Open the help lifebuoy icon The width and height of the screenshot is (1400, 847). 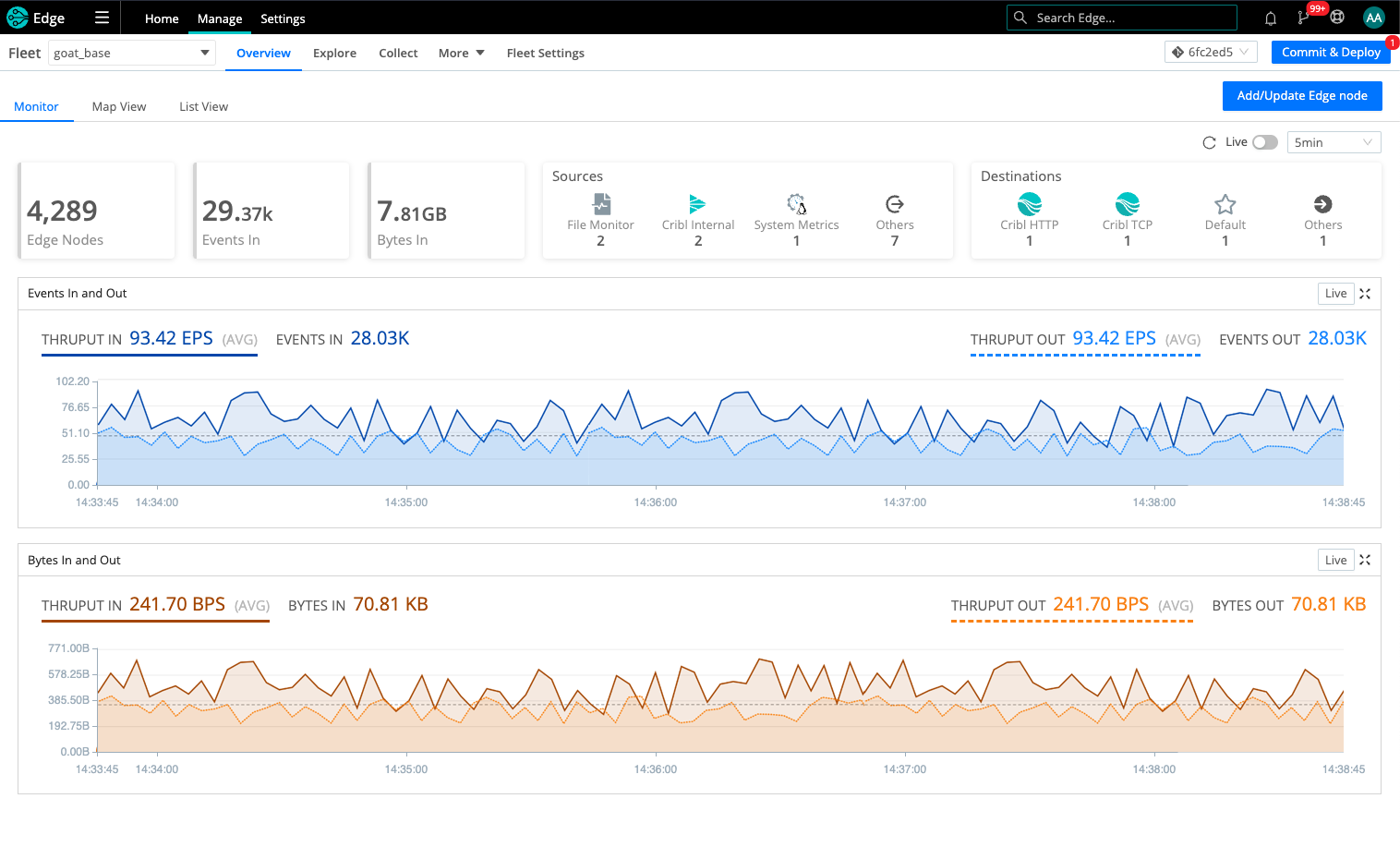(1337, 18)
